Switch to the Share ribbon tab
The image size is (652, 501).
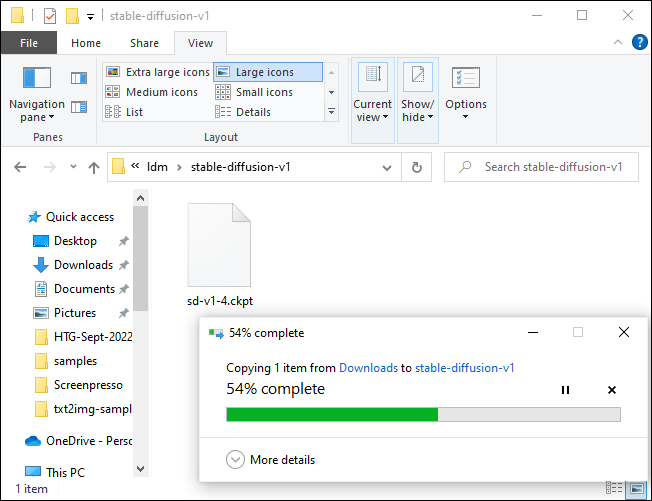(144, 43)
